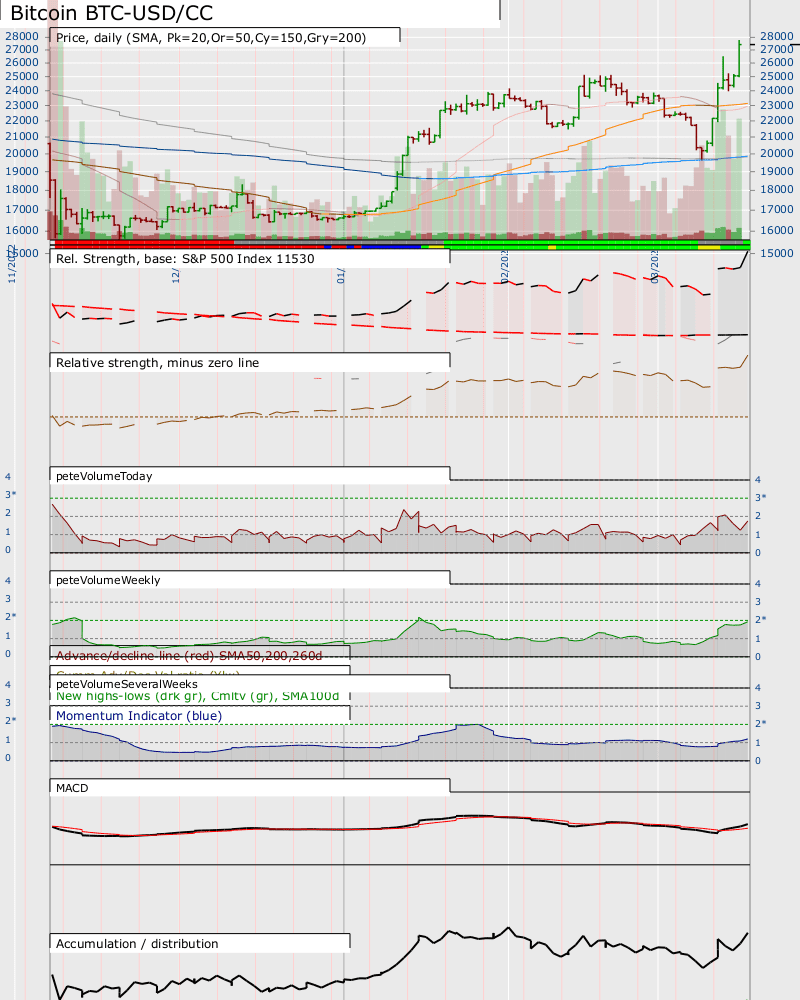Screen dimensions: 800x1000
Task: Click the 0 value on peteVolumeSeveralWeeks right axis
Action: point(758,760)
